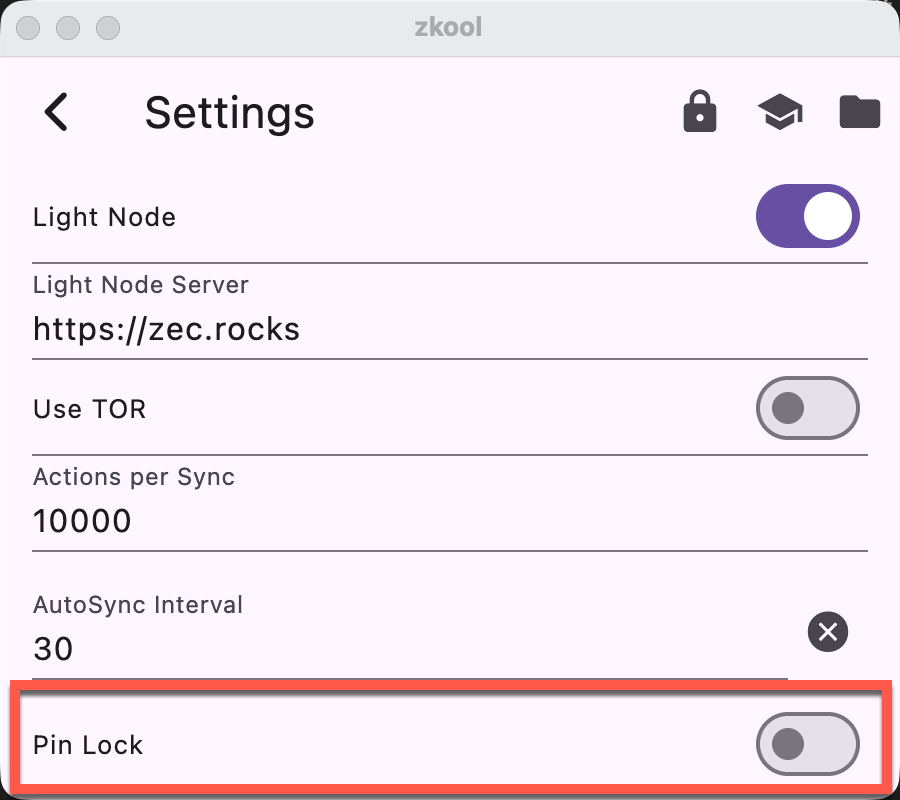Clear the AutoSync Interval using the X button
Viewport: 900px width, 800px height.
828,631
